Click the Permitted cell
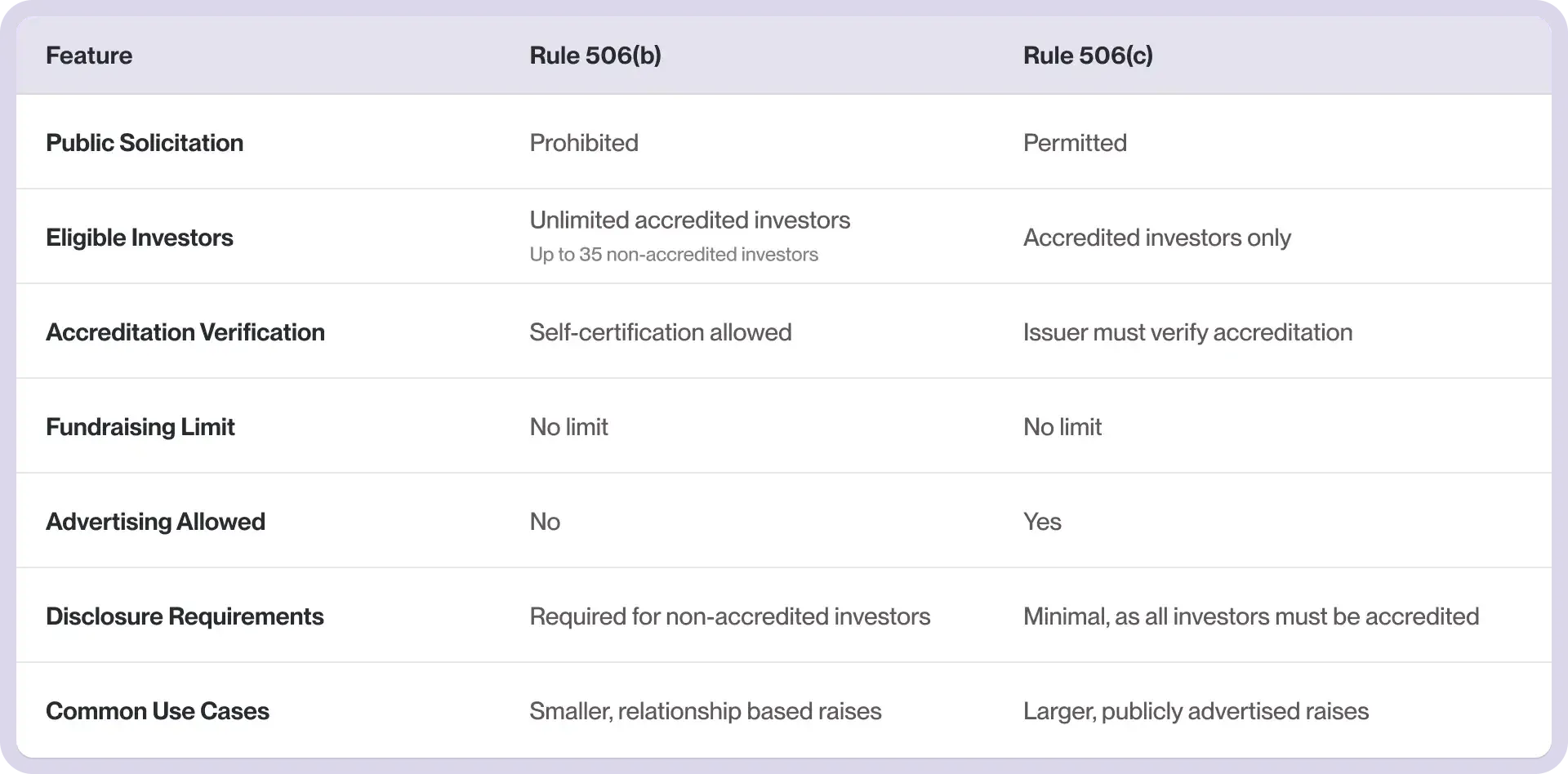The height and width of the screenshot is (774, 1568). click(x=1075, y=143)
